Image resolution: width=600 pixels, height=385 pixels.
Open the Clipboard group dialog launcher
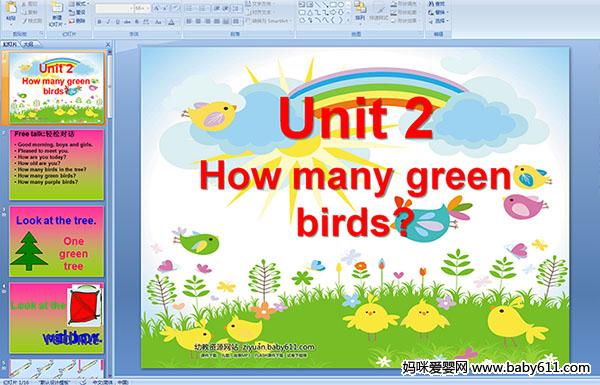(x=41, y=33)
